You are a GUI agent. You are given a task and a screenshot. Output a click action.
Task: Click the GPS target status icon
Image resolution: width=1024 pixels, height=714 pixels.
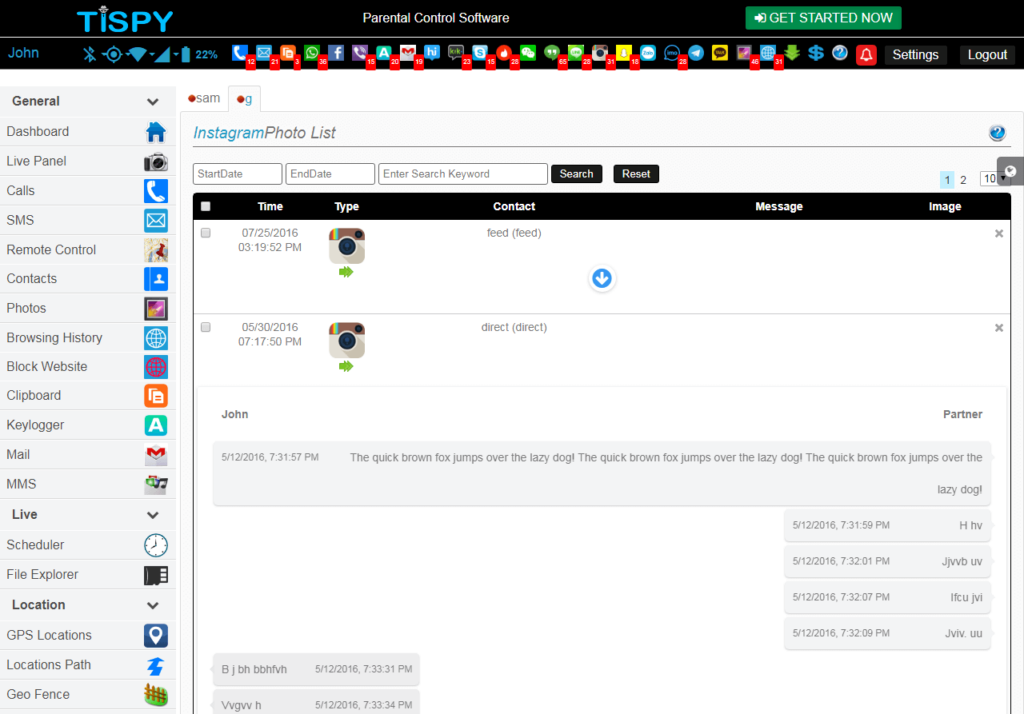click(x=113, y=54)
